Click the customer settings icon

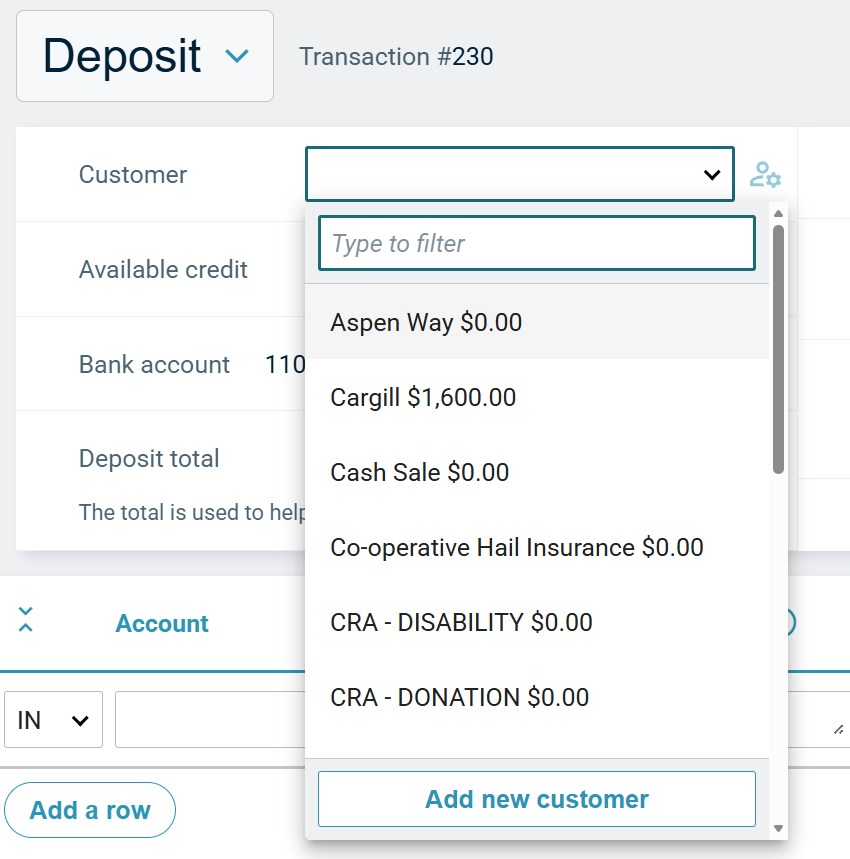[x=765, y=175]
